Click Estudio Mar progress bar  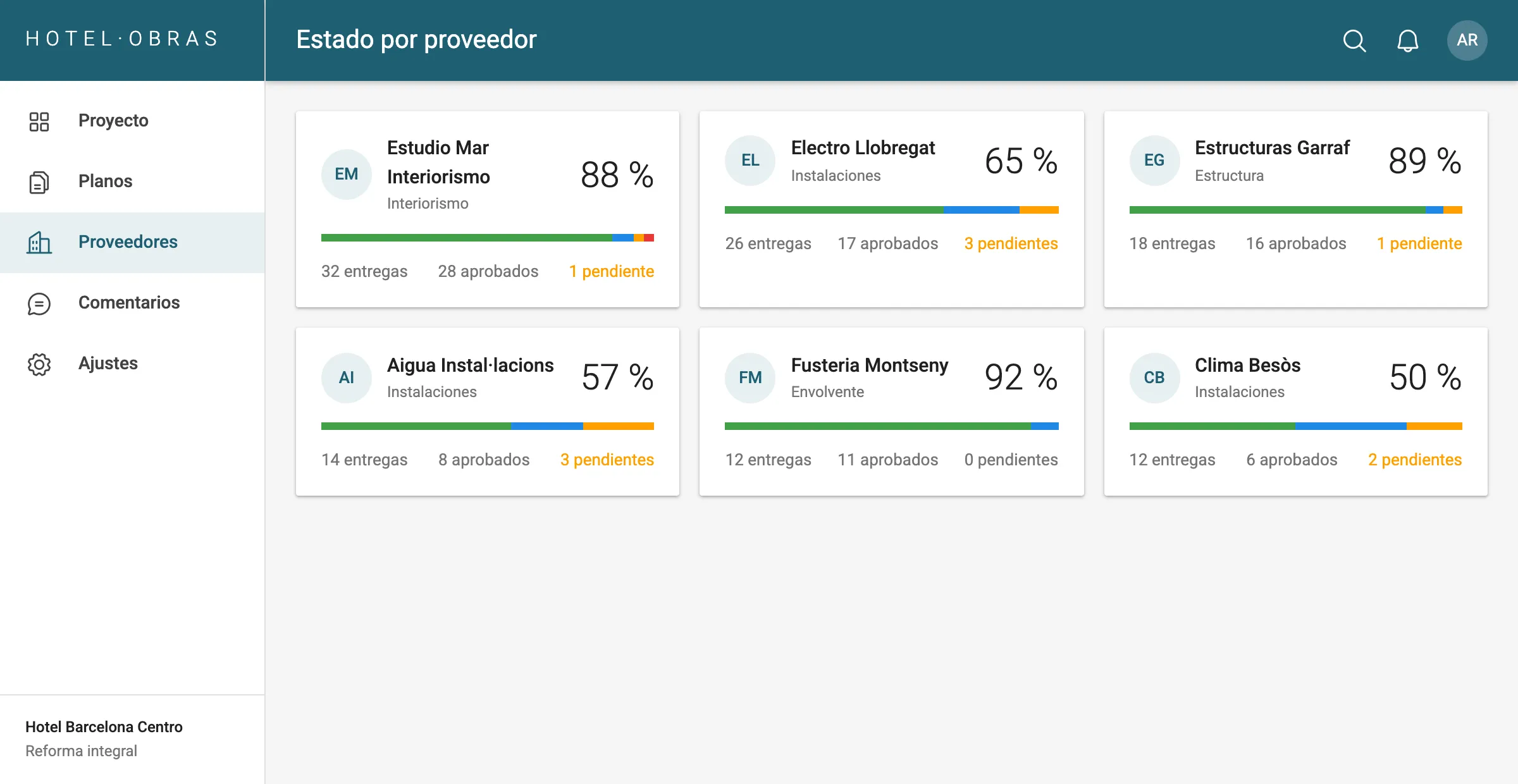(x=487, y=238)
